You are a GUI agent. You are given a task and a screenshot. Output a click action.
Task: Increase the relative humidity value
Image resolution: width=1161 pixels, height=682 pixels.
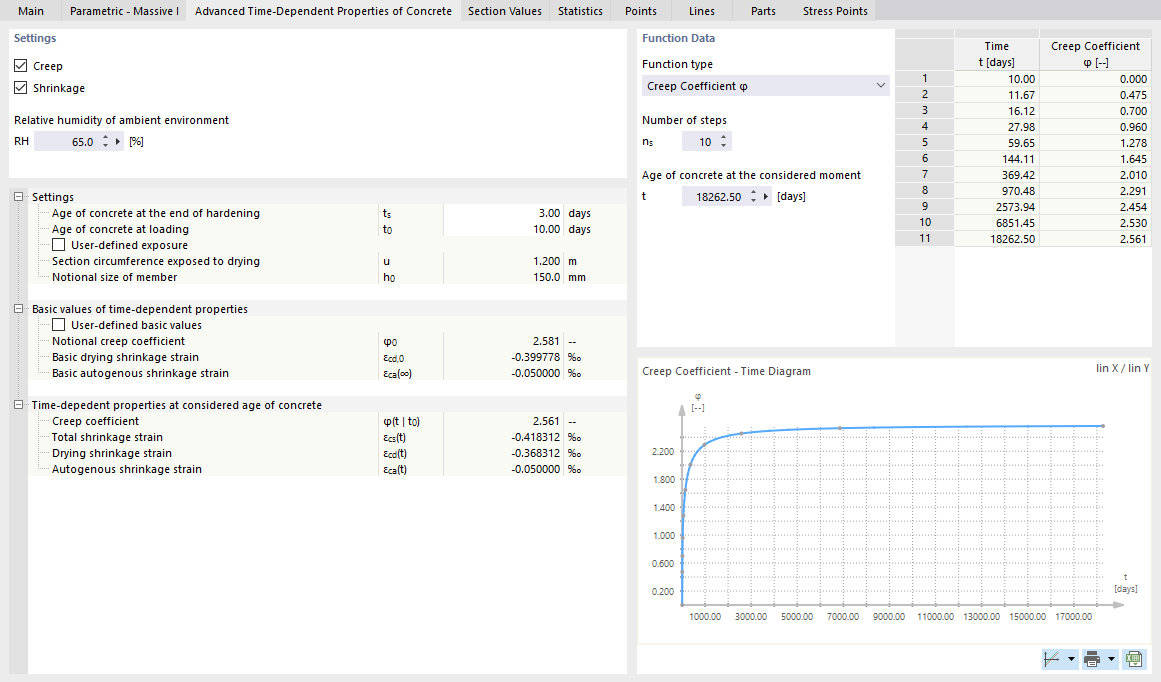click(105, 138)
